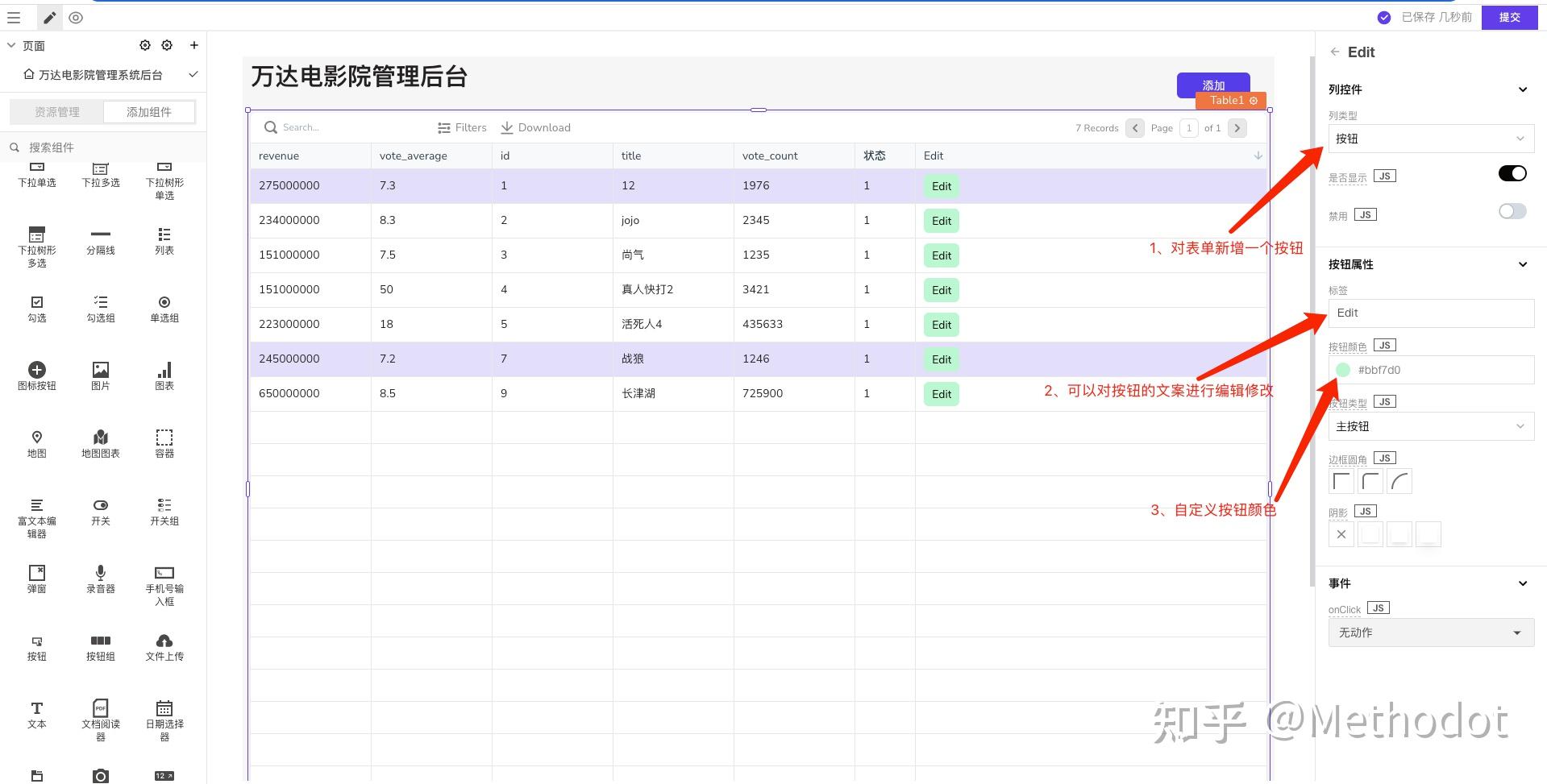Go to the previous table page
Screen dimensions: 1547x784
point(1135,127)
